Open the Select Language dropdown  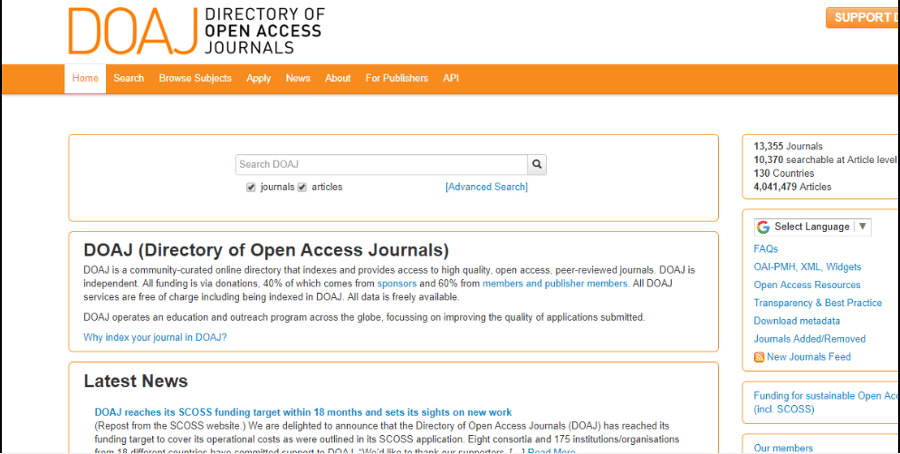tap(812, 227)
